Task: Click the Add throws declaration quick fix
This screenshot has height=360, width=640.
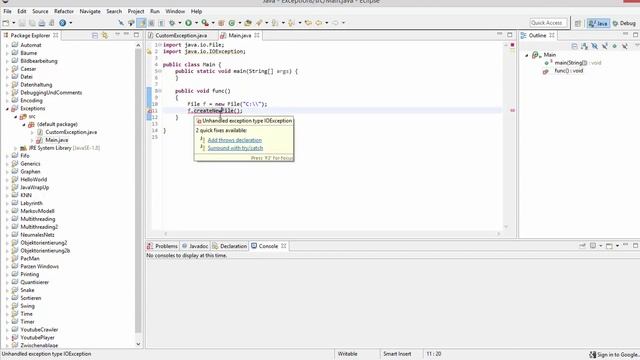Action: (235, 140)
